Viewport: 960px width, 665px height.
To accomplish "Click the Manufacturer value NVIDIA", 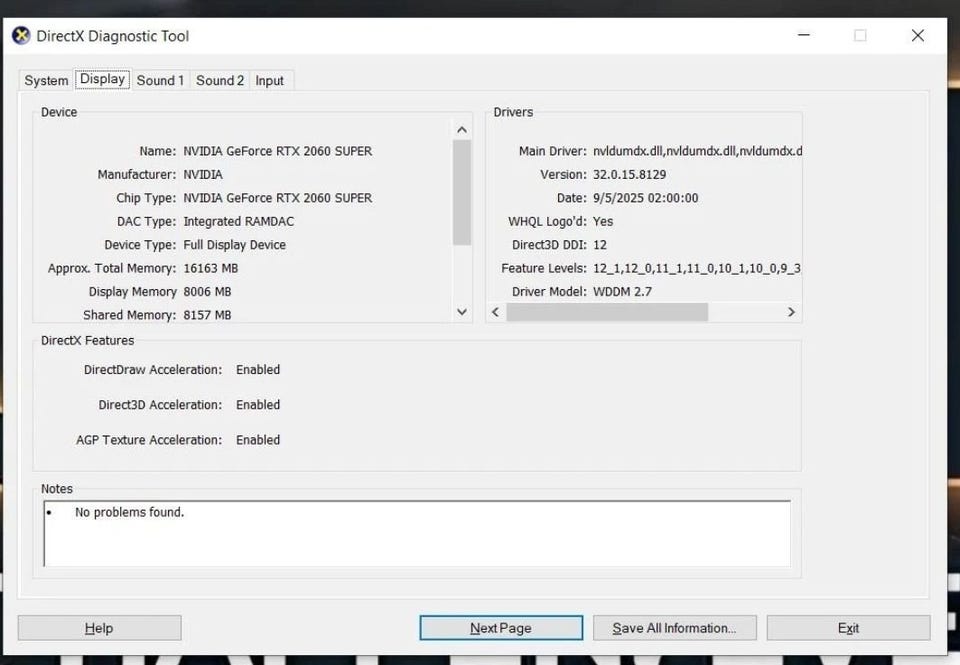I will click(203, 175).
